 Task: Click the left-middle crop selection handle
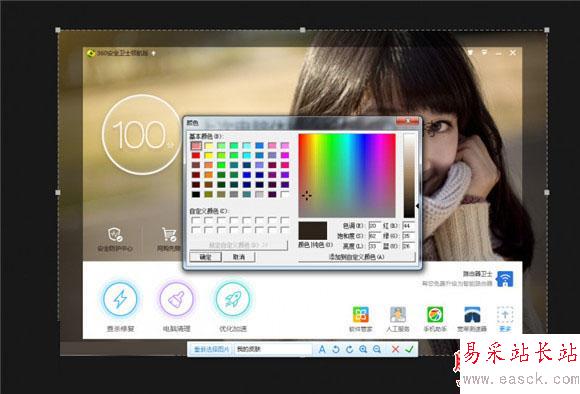pyautogui.click(x=58, y=192)
